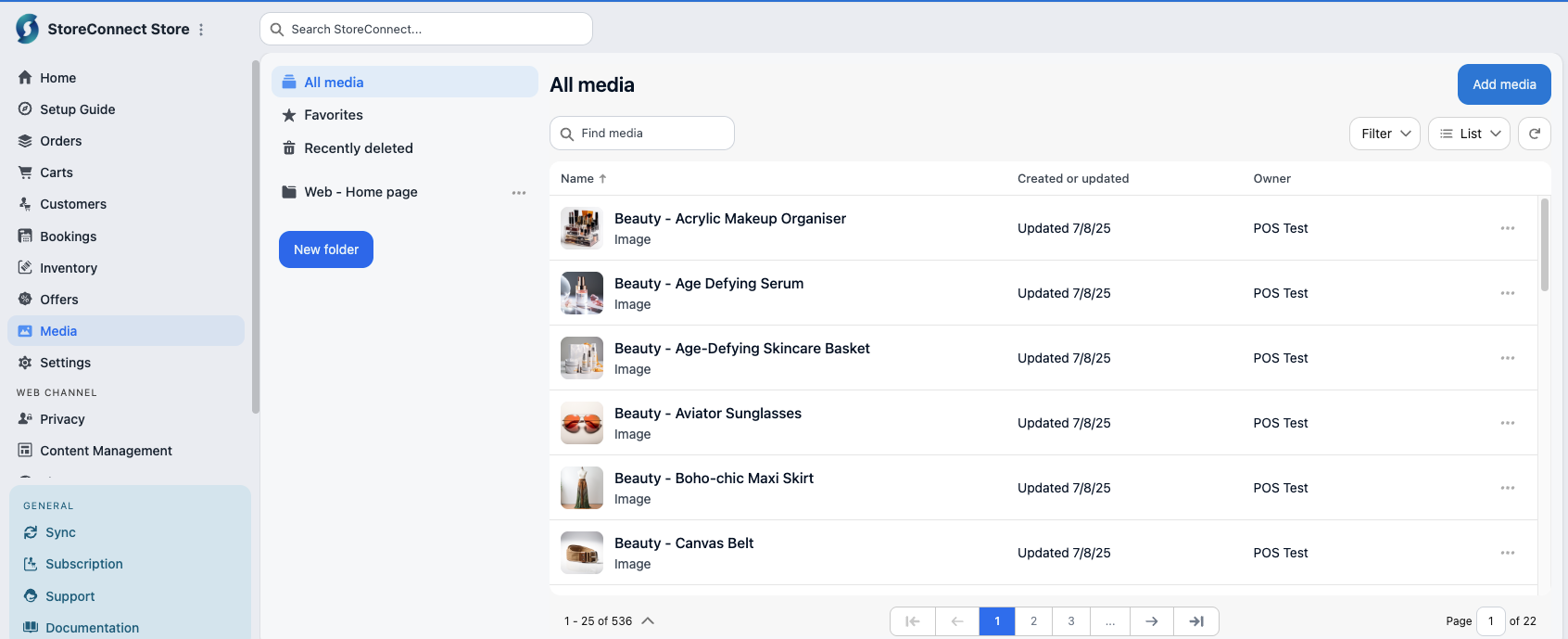Open the Subscription link
Screen dimensions: 1568x639
[x=84, y=564]
